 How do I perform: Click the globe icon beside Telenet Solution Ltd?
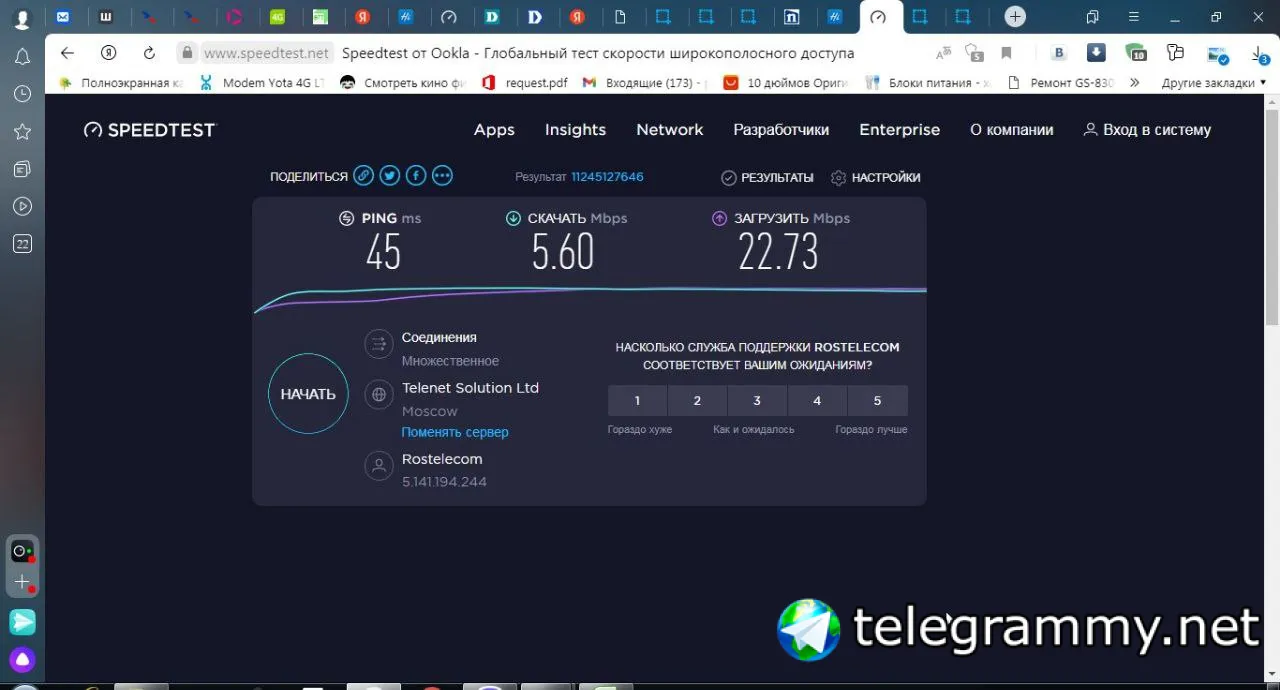pos(379,395)
